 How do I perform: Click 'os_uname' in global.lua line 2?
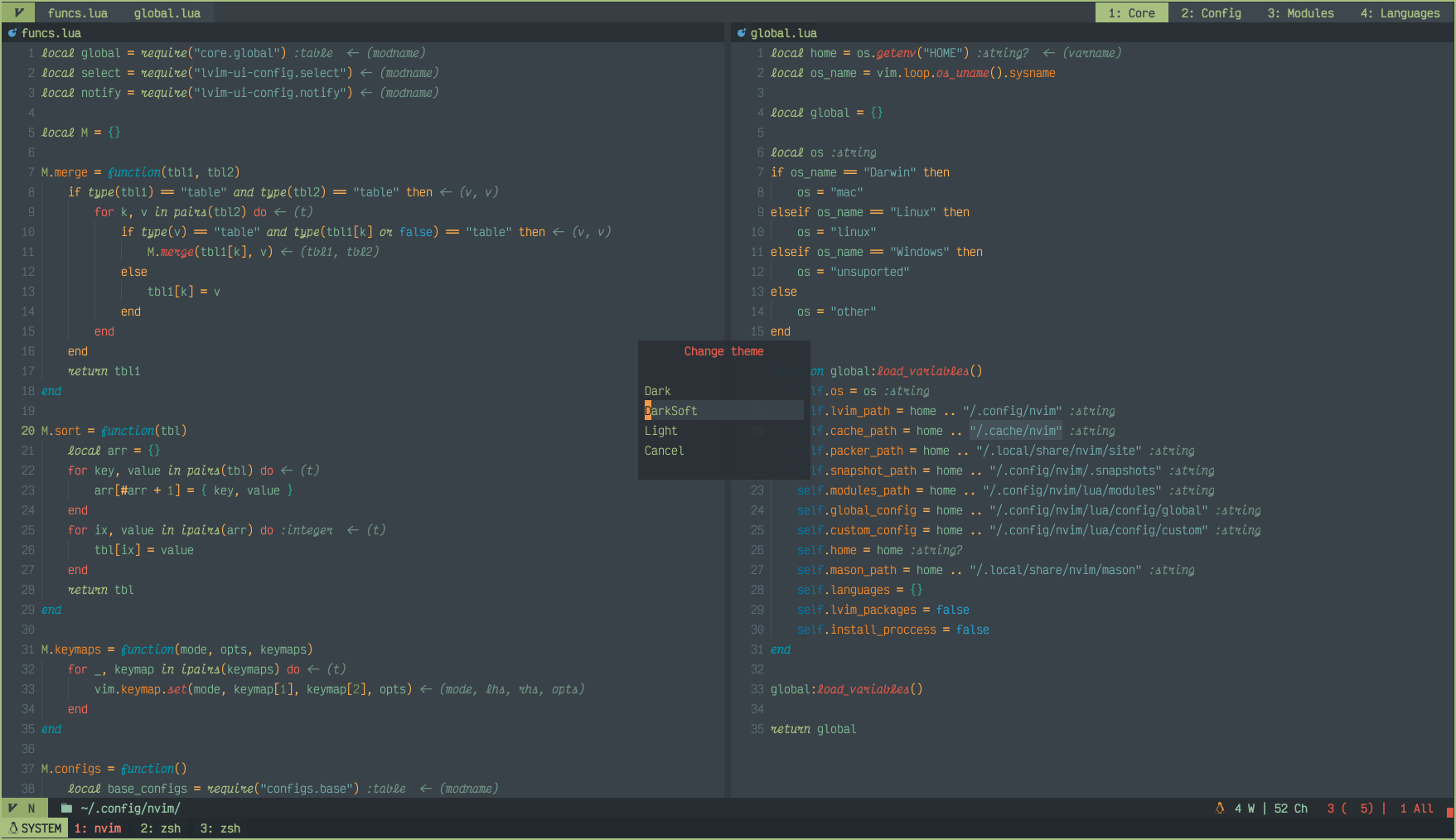click(x=963, y=73)
